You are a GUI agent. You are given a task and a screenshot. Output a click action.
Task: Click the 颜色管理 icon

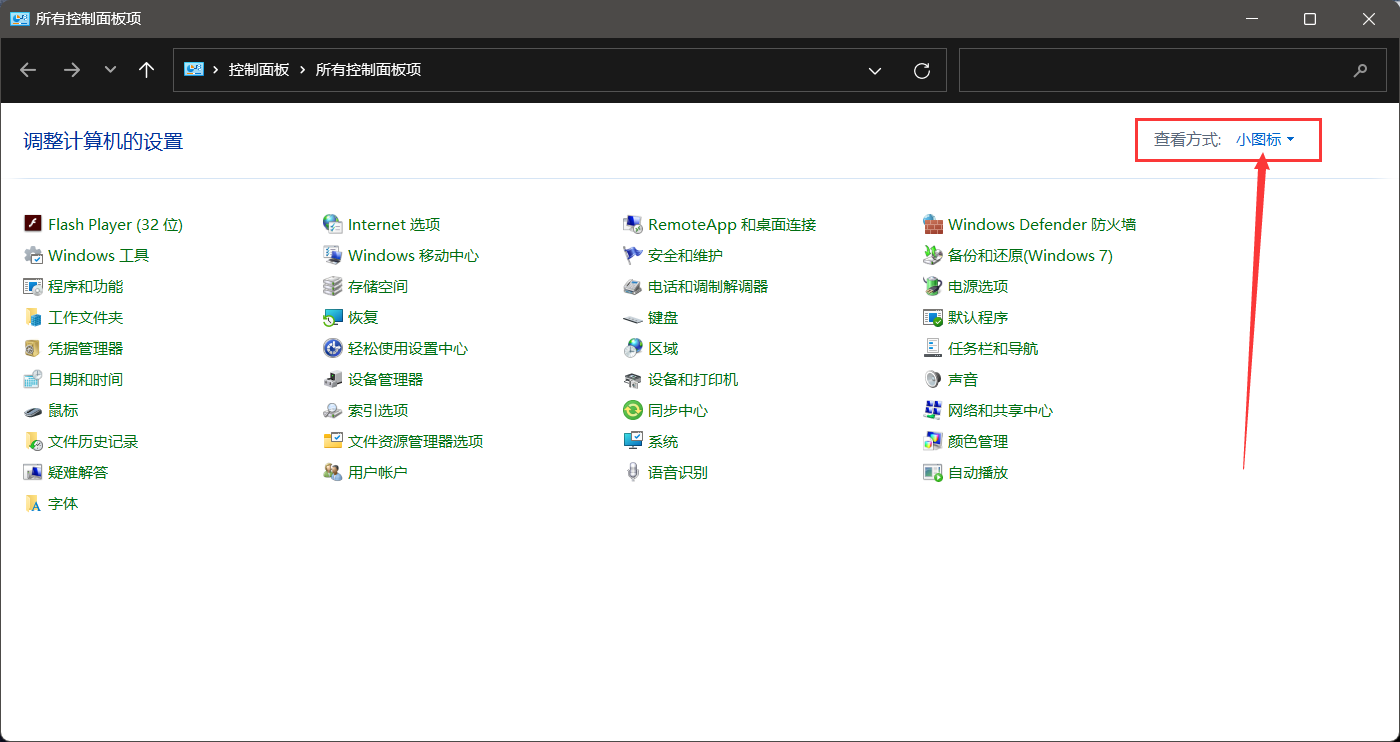click(x=933, y=441)
